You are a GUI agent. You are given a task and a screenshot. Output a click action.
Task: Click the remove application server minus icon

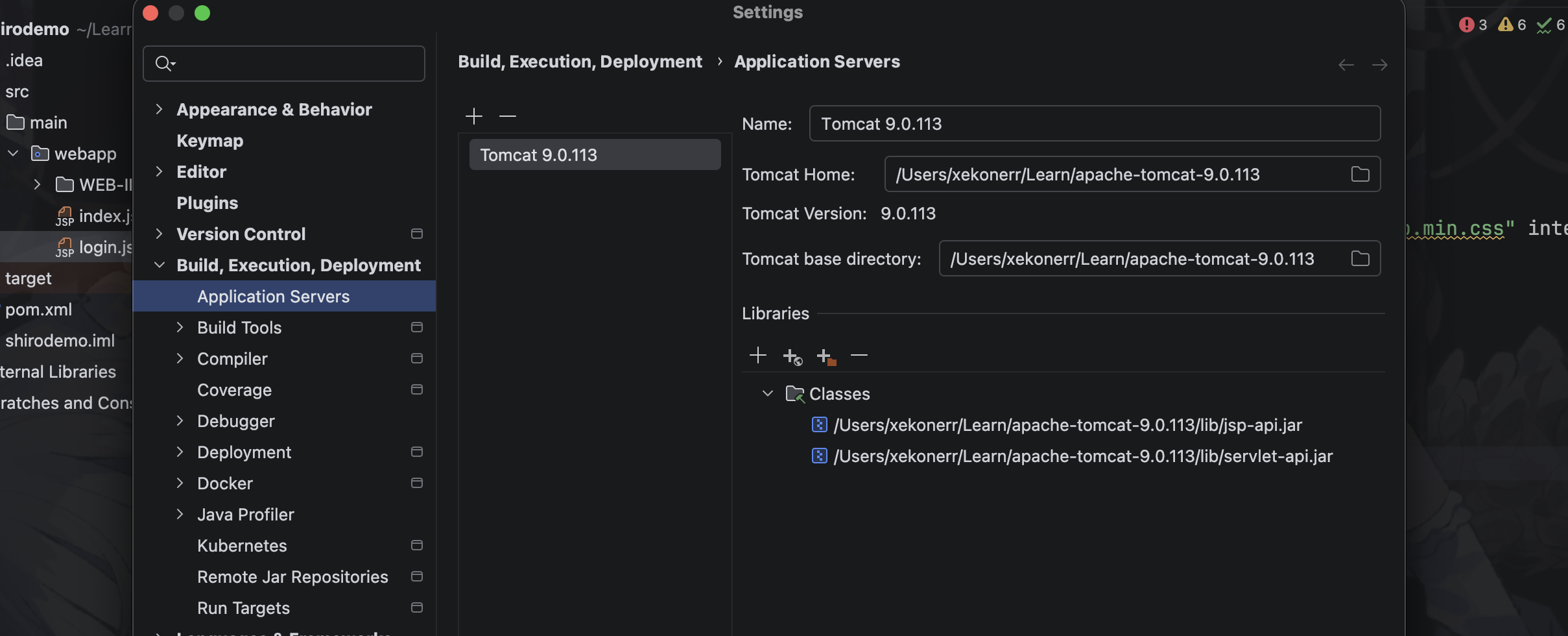click(508, 116)
